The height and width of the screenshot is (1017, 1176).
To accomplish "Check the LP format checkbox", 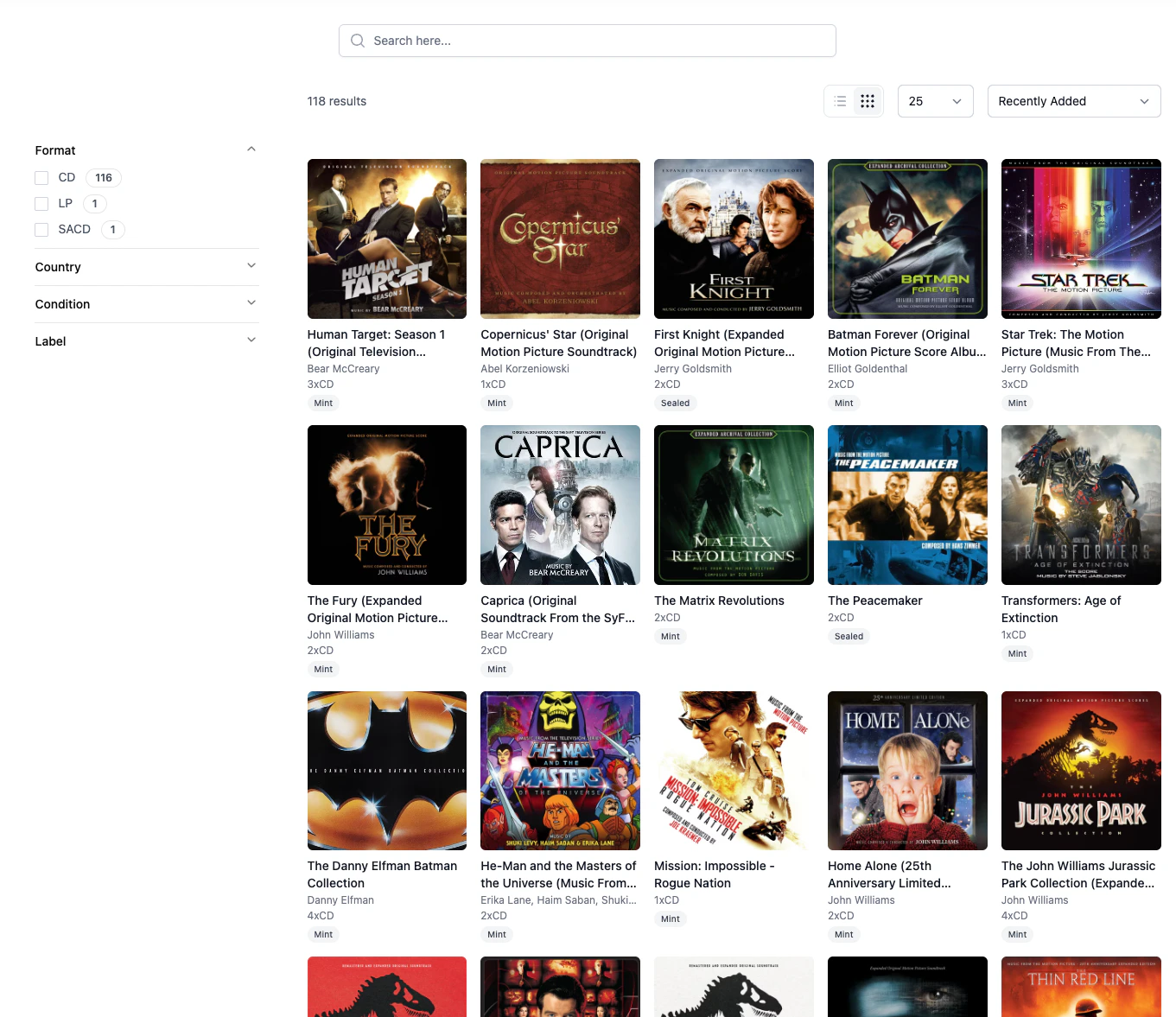I will [x=41, y=204].
